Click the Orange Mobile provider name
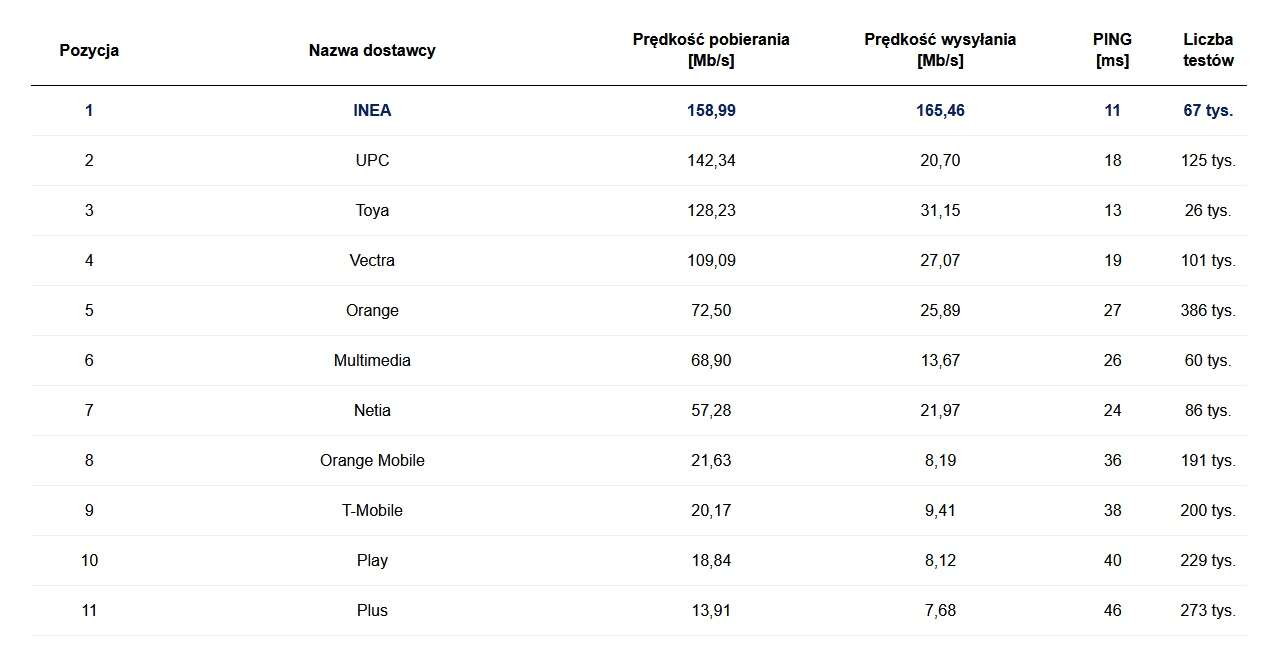The image size is (1277, 649). tap(372, 461)
